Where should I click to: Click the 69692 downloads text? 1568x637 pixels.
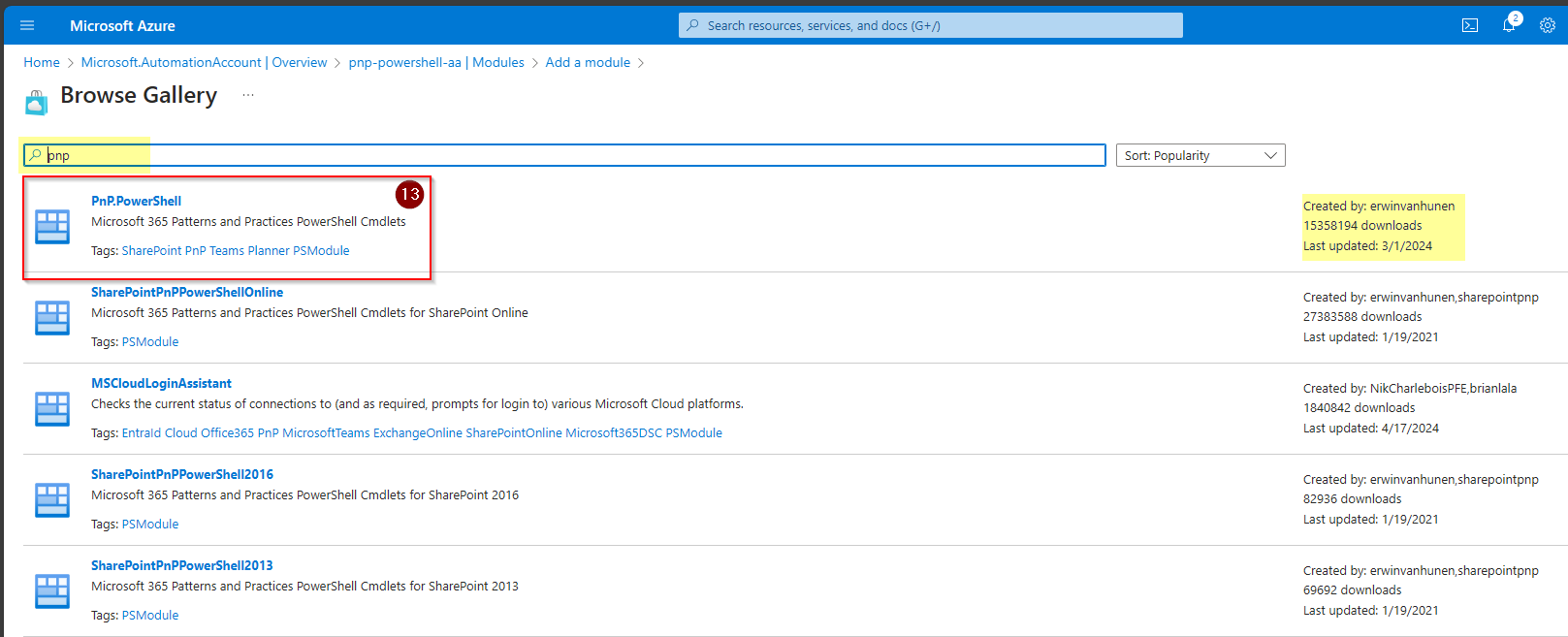point(1353,589)
